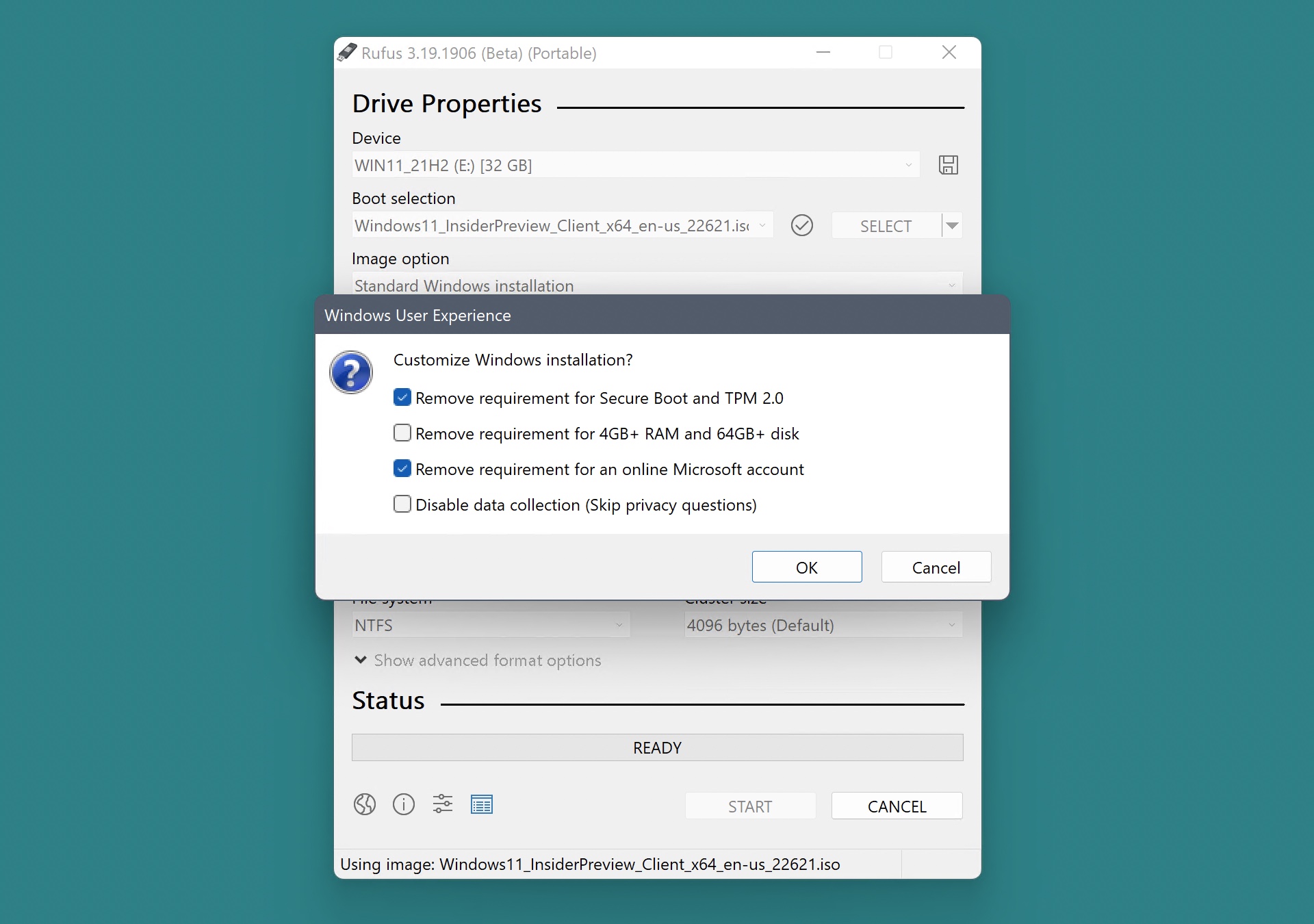Viewport: 1314px width, 924px height.
Task: Enable Disable data collection skip privacy questions
Action: pyautogui.click(x=401, y=505)
